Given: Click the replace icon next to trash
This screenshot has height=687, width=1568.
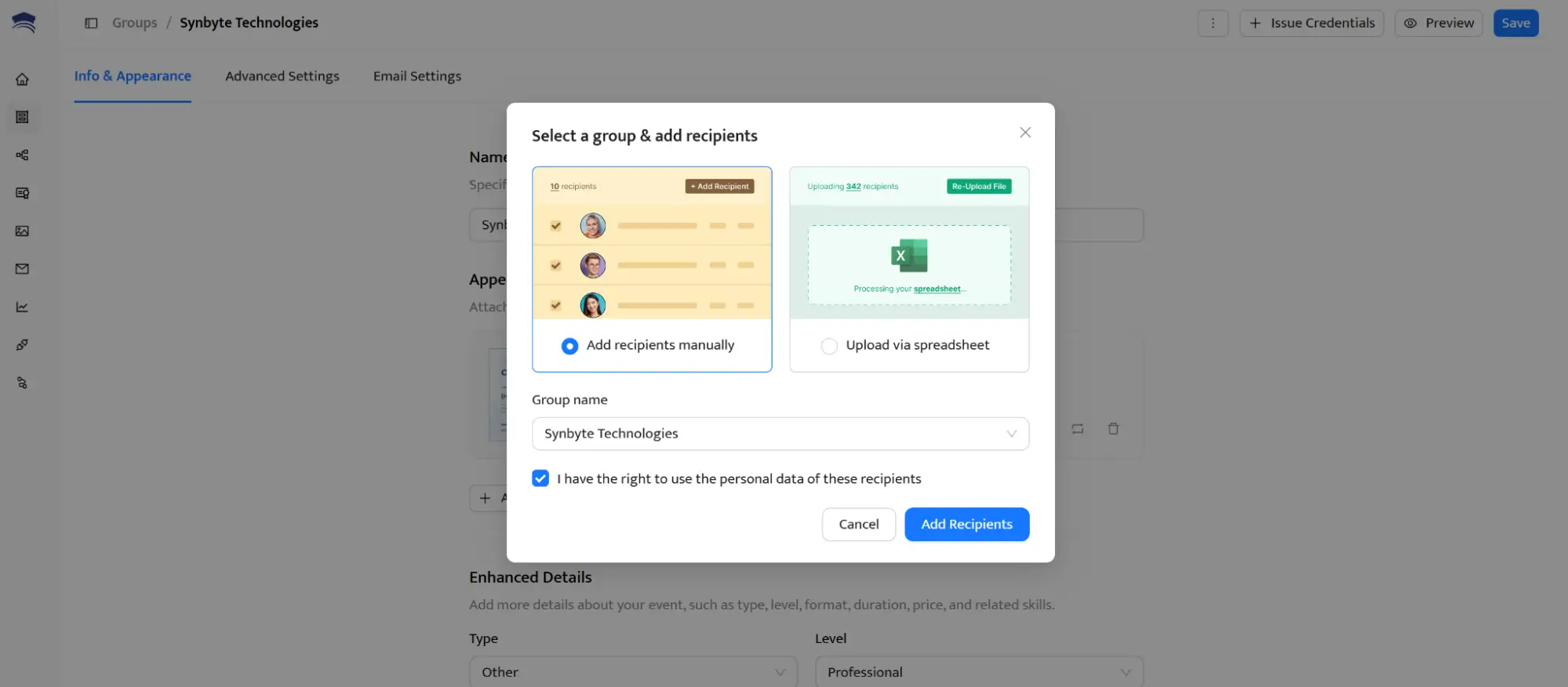Looking at the screenshot, I should [1078, 429].
